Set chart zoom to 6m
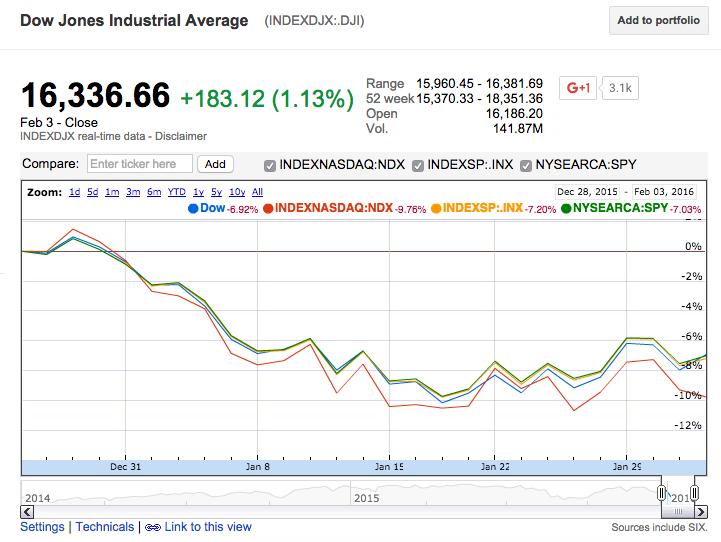Image resolution: width=721 pixels, height=542 pixels. coord(154,192)
